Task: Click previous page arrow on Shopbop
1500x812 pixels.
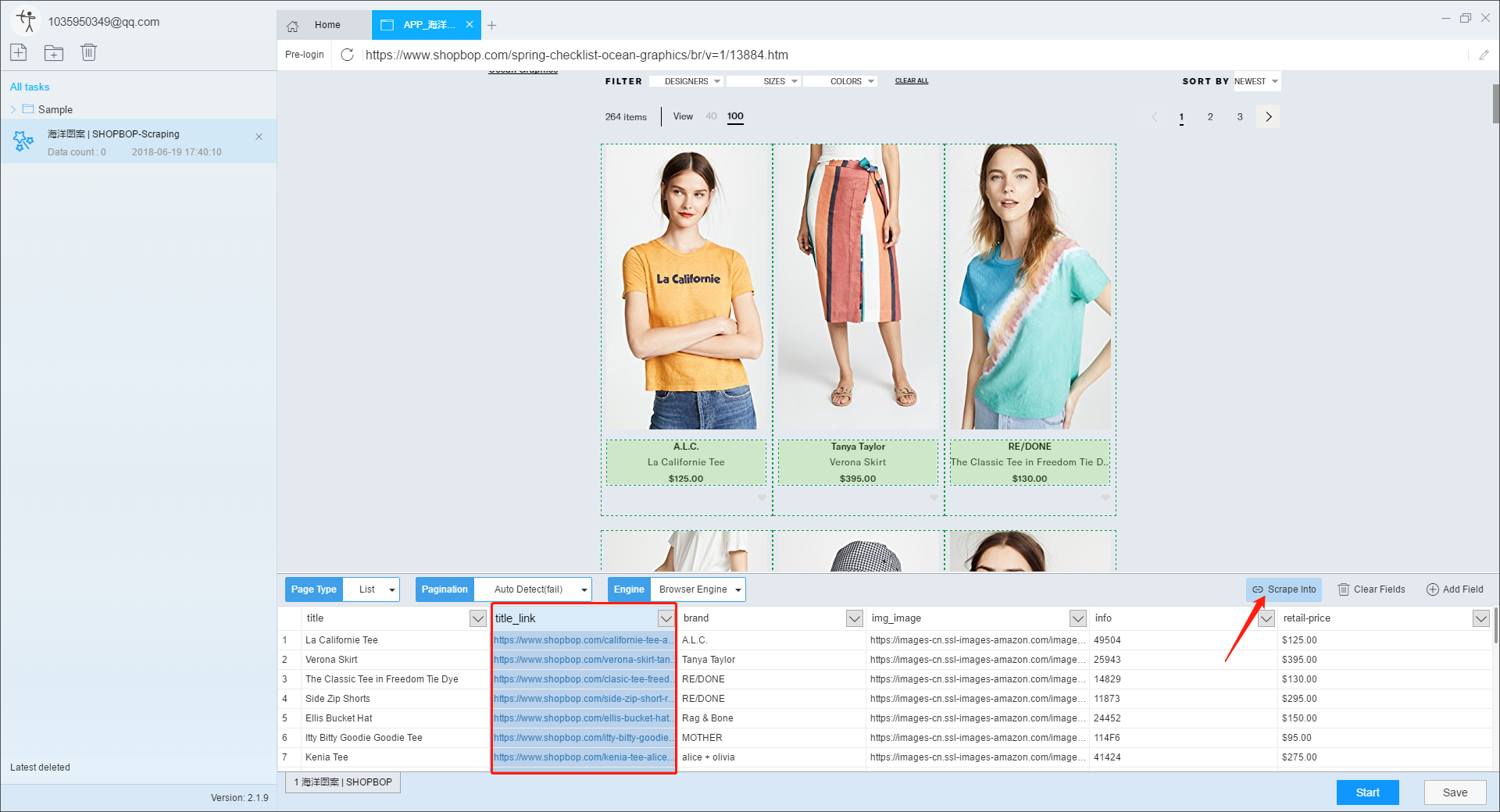Action: pyautogui.click(x=1155, y=117)
